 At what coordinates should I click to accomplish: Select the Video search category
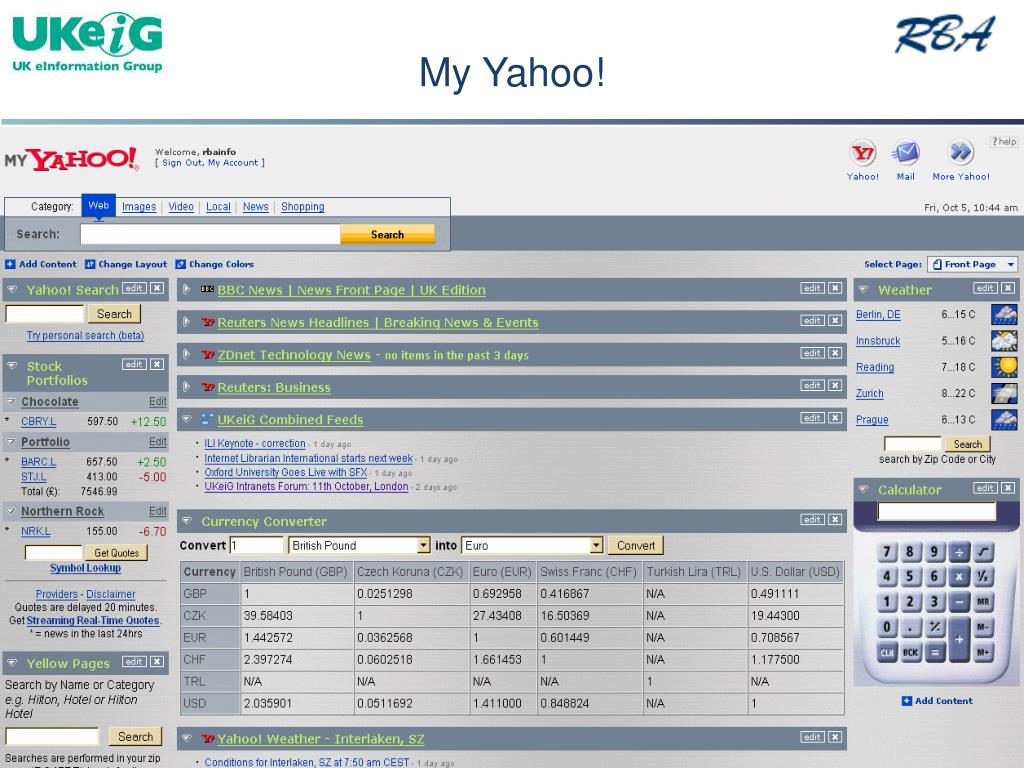[x=181, y=207]
